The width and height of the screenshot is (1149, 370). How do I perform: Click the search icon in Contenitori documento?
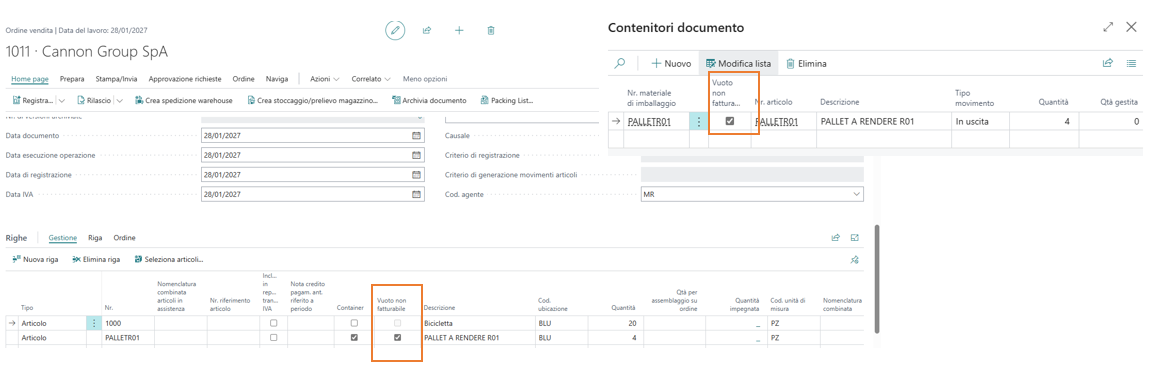[x=620, y=64]
